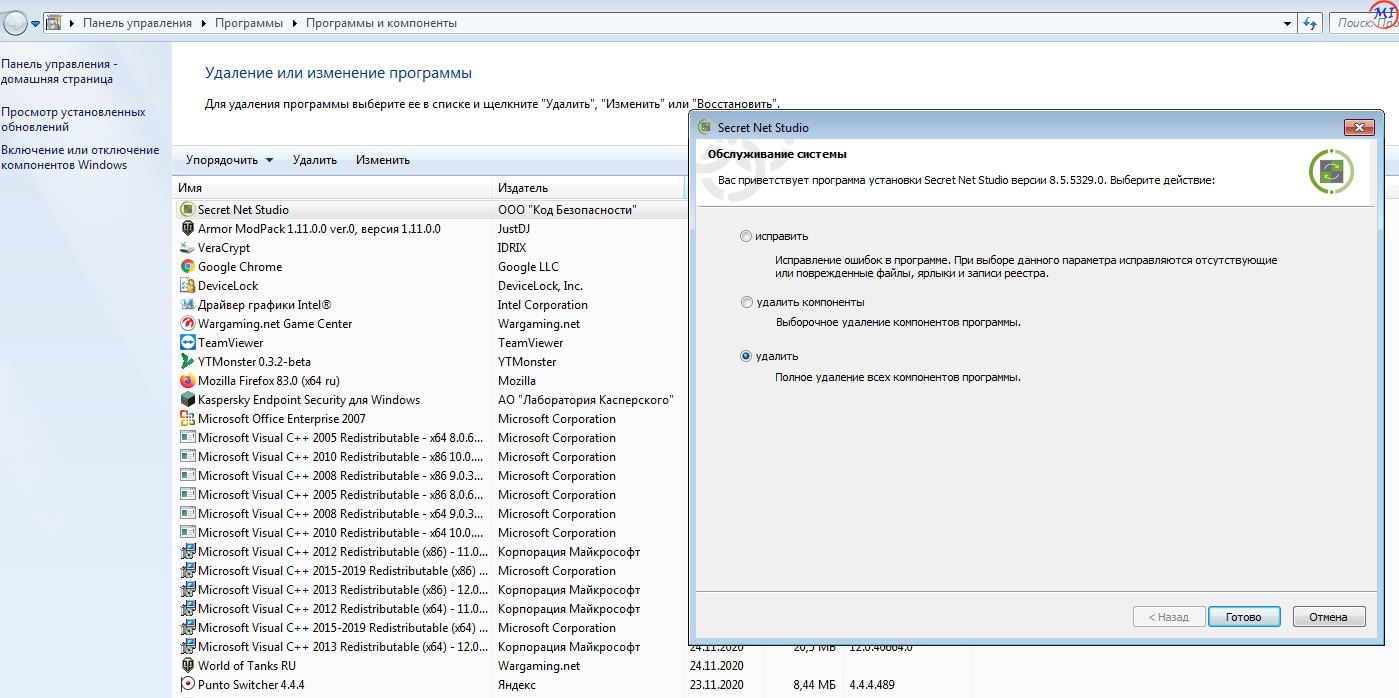
Task: Click the "Готово" button in the dialog
Action: pos(1243,617)
